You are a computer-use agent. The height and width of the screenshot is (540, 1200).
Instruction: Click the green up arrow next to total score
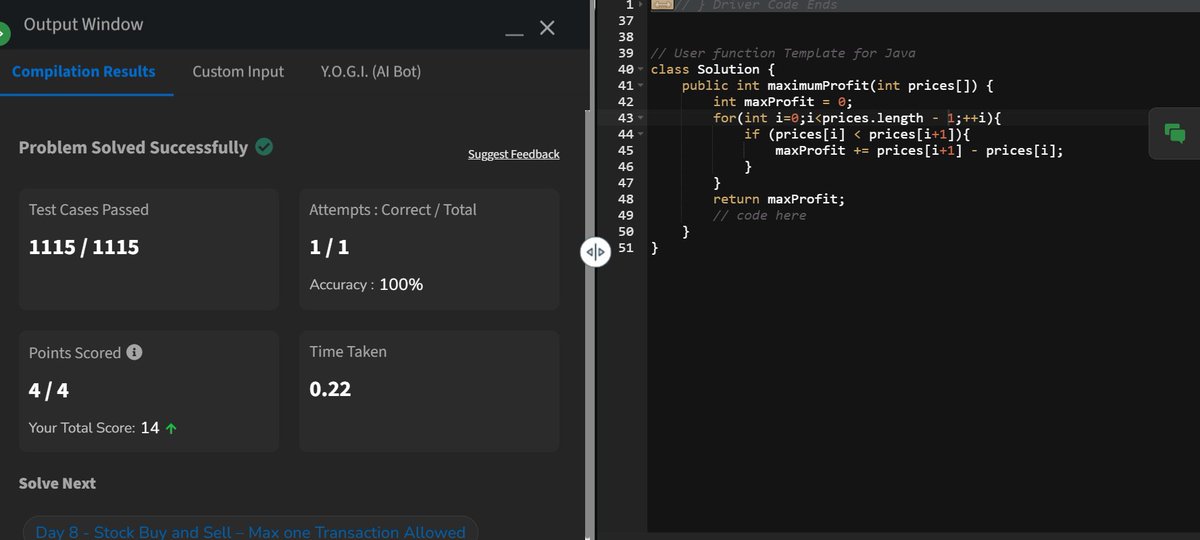click(171, 428)
